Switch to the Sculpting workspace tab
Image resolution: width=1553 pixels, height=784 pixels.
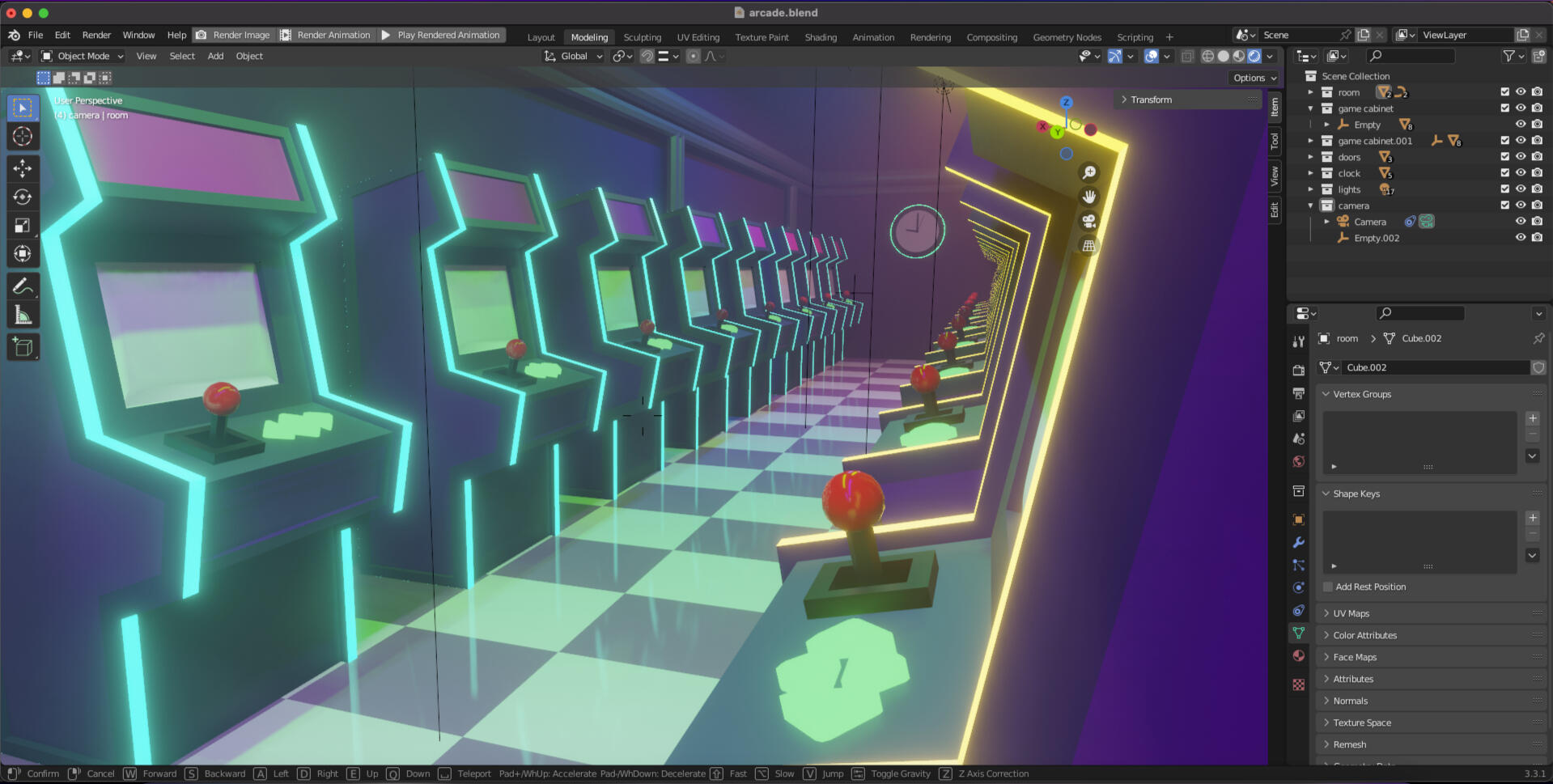coord(642,37)
